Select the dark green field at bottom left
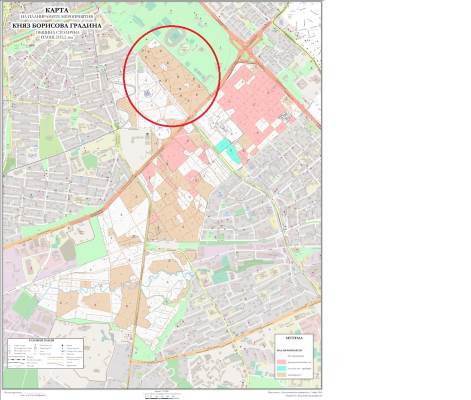The image size is (471, 400). (x=25, y=304)
